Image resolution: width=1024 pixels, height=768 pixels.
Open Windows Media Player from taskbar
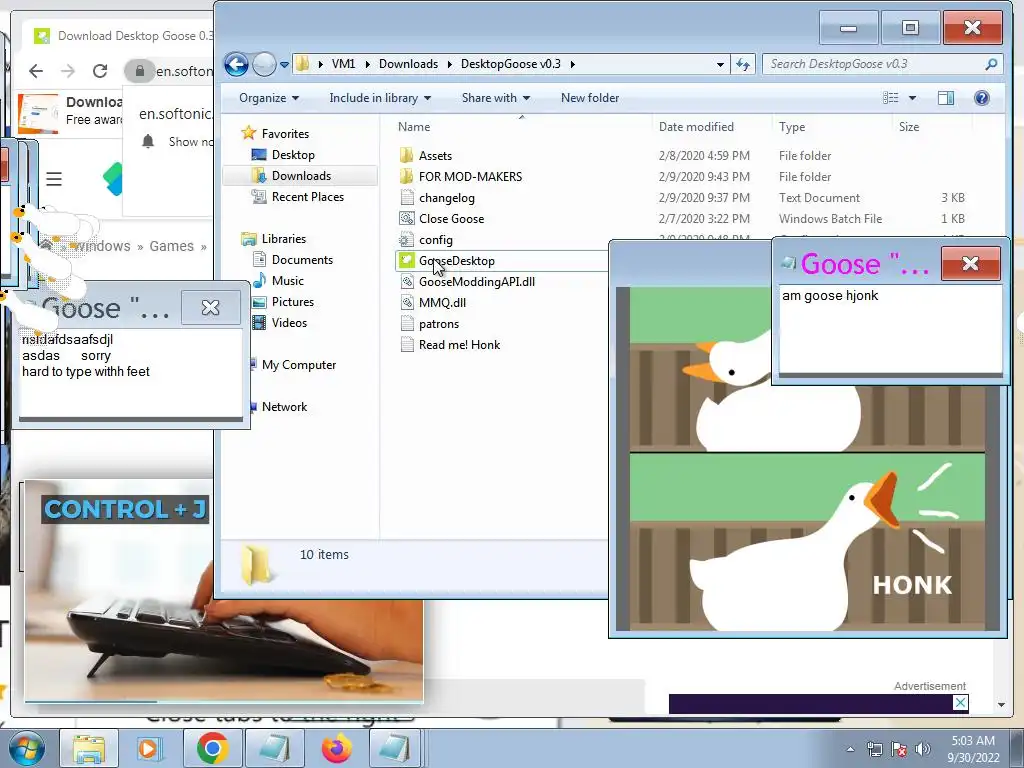[149, 748]
